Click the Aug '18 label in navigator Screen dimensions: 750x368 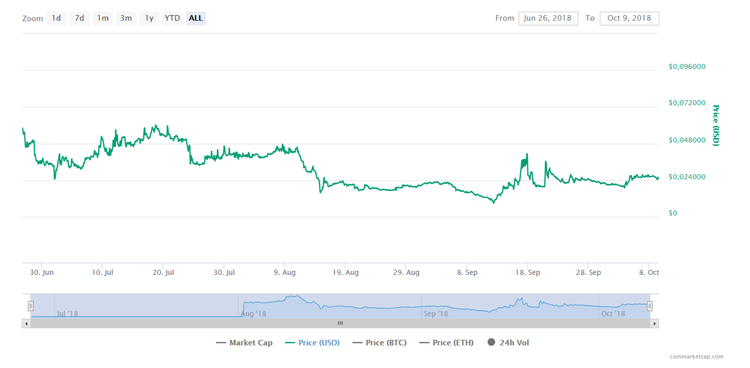click(x=254, y=314)
